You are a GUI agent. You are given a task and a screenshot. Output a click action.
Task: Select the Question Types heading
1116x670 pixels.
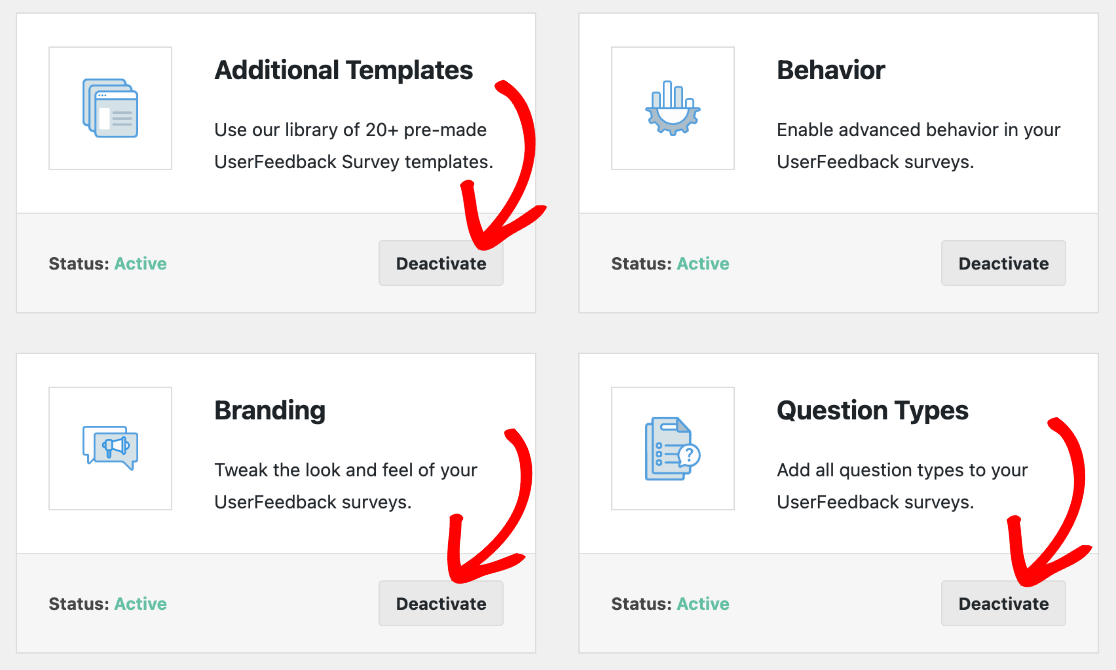tap(872, 411)
